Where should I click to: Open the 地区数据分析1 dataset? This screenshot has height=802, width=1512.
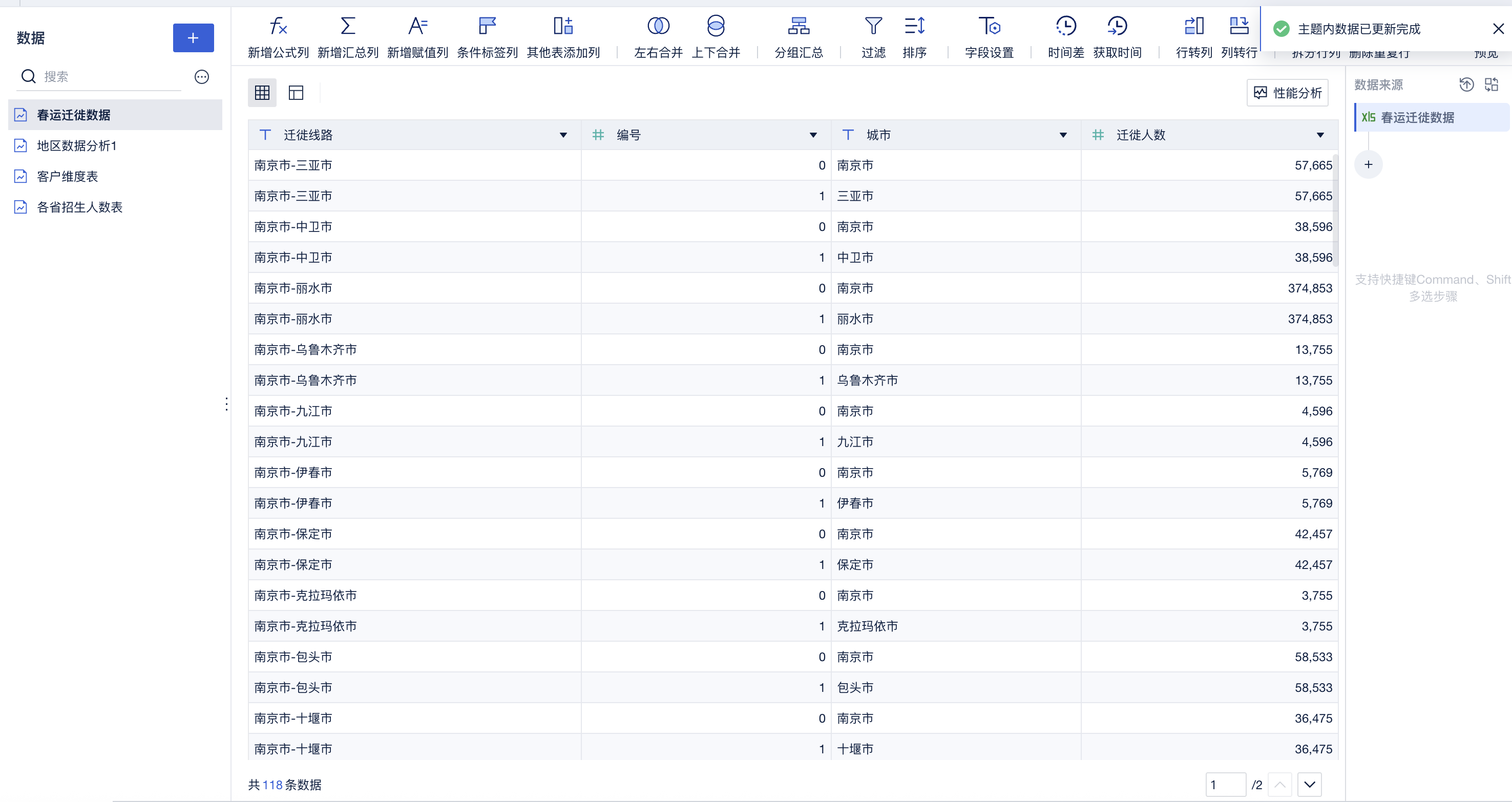[76, 145]
